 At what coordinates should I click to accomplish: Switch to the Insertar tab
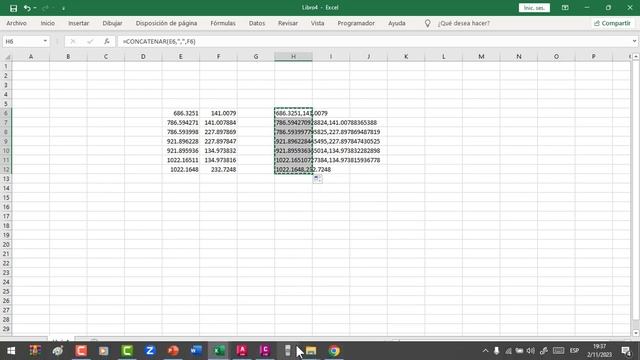(78, 23)
